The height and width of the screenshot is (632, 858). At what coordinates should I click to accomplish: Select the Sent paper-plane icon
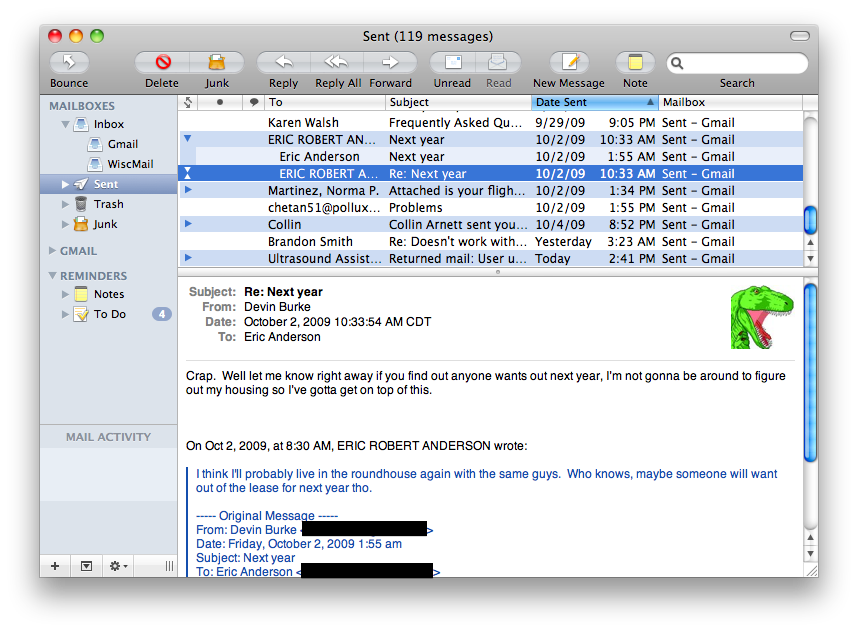point(81,184)
